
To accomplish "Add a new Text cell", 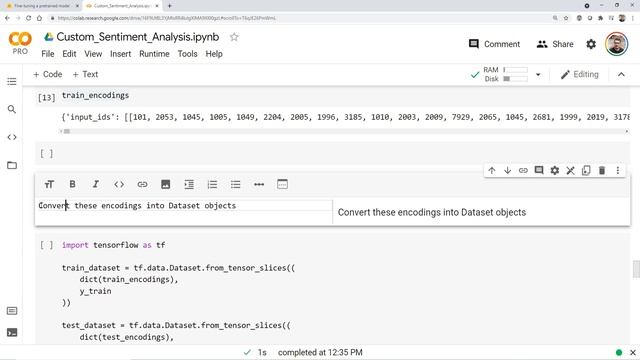I will pos(85,74).
